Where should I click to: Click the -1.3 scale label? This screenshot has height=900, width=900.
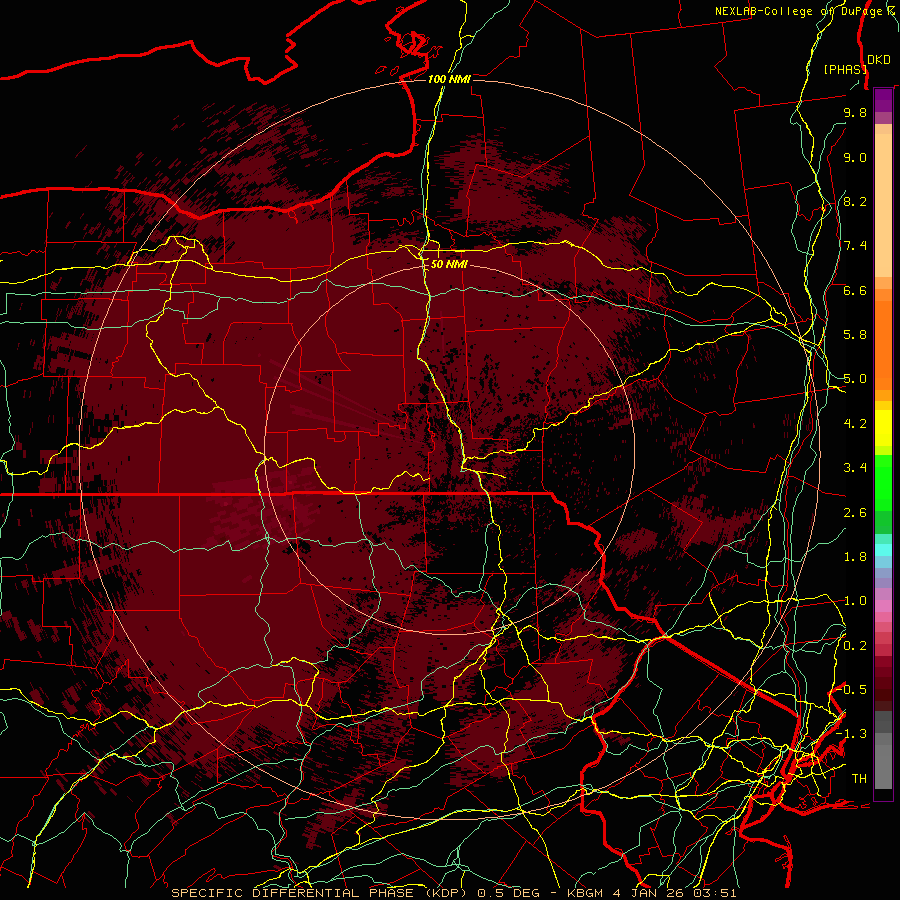[x=852, y=734]
